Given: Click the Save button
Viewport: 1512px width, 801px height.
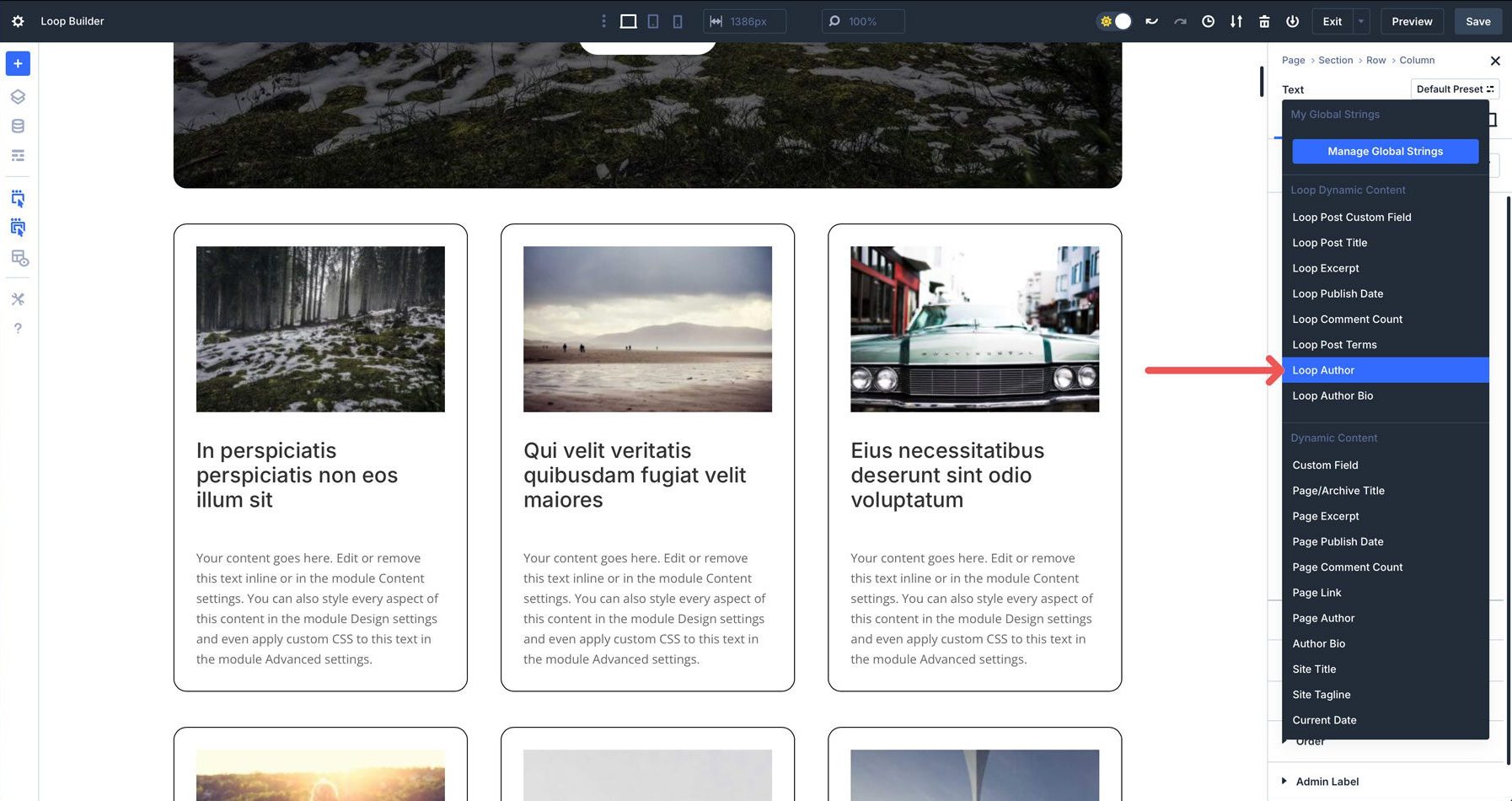Looking at the screenshot, I should (x=1477, y=21).
